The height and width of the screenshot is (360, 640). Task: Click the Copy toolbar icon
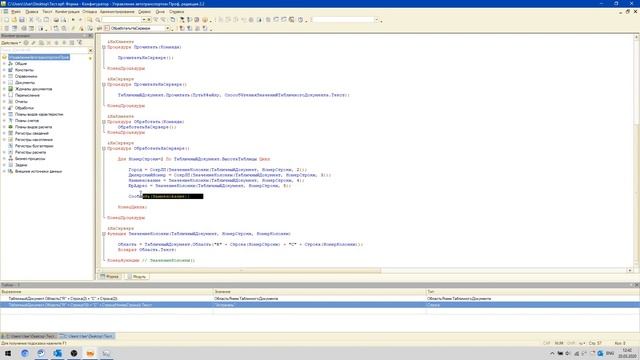[38, 20]
